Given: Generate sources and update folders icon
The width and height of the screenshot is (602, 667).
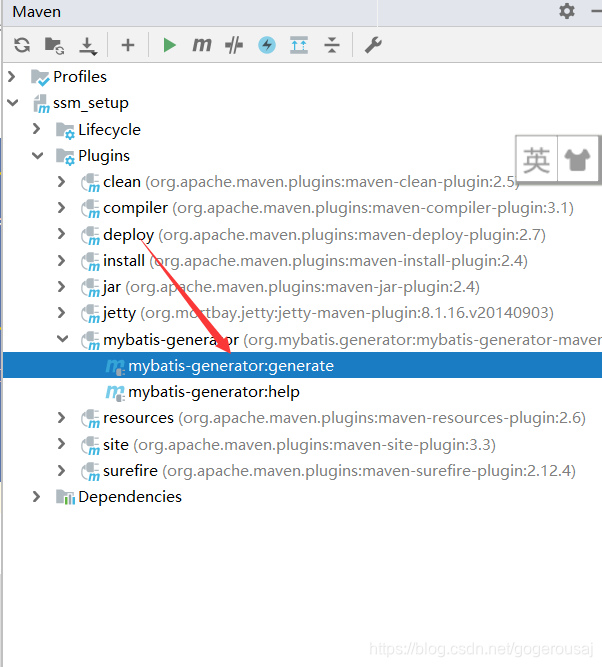Looking at the screenshot, I should [x=54, y=45].
